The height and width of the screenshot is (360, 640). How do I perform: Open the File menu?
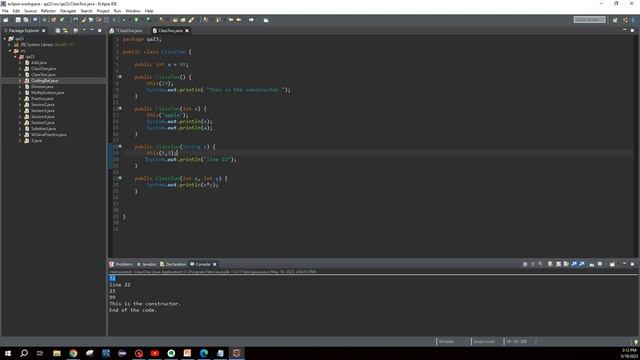(5, 11)
